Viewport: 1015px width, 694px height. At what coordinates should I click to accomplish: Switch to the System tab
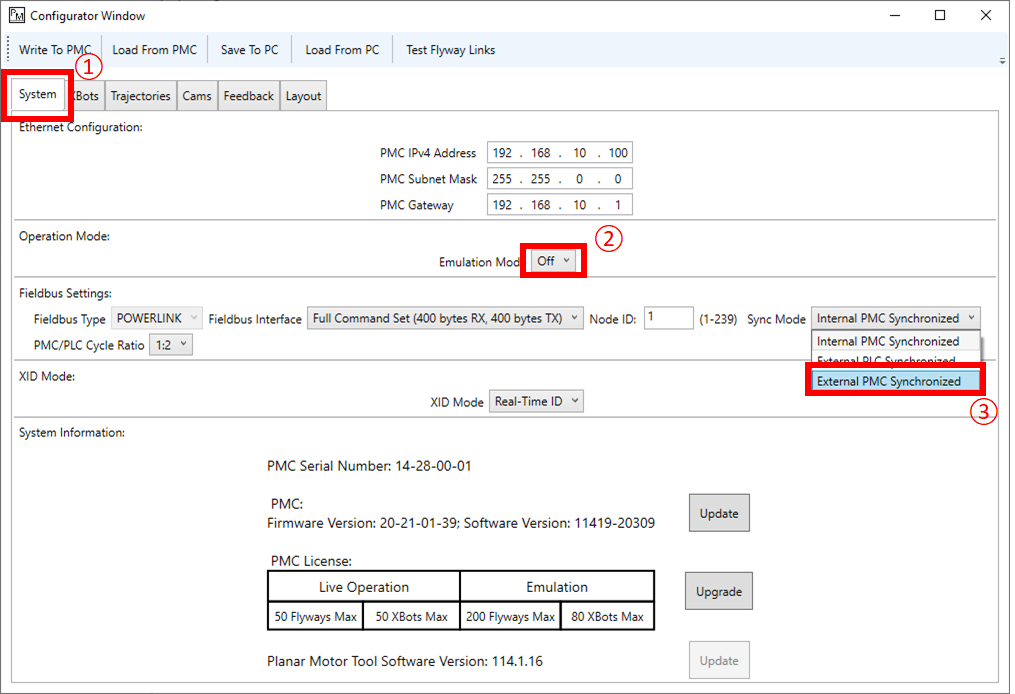click(x=38, y=95)
